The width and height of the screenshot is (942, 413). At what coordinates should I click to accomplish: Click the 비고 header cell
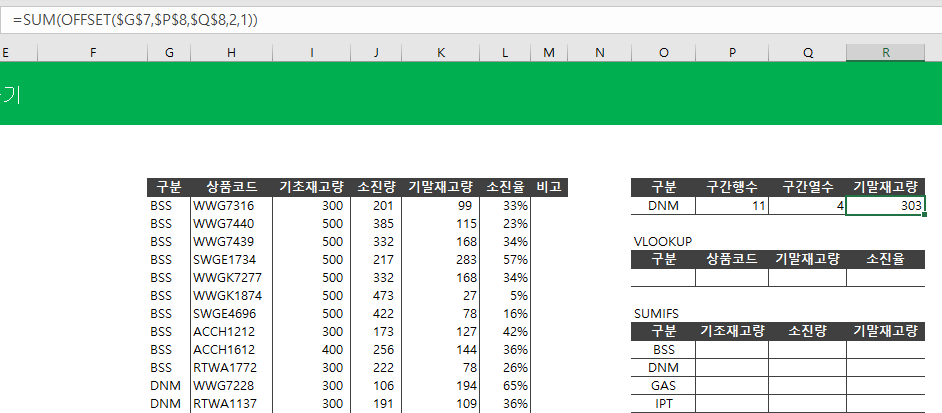549,187
